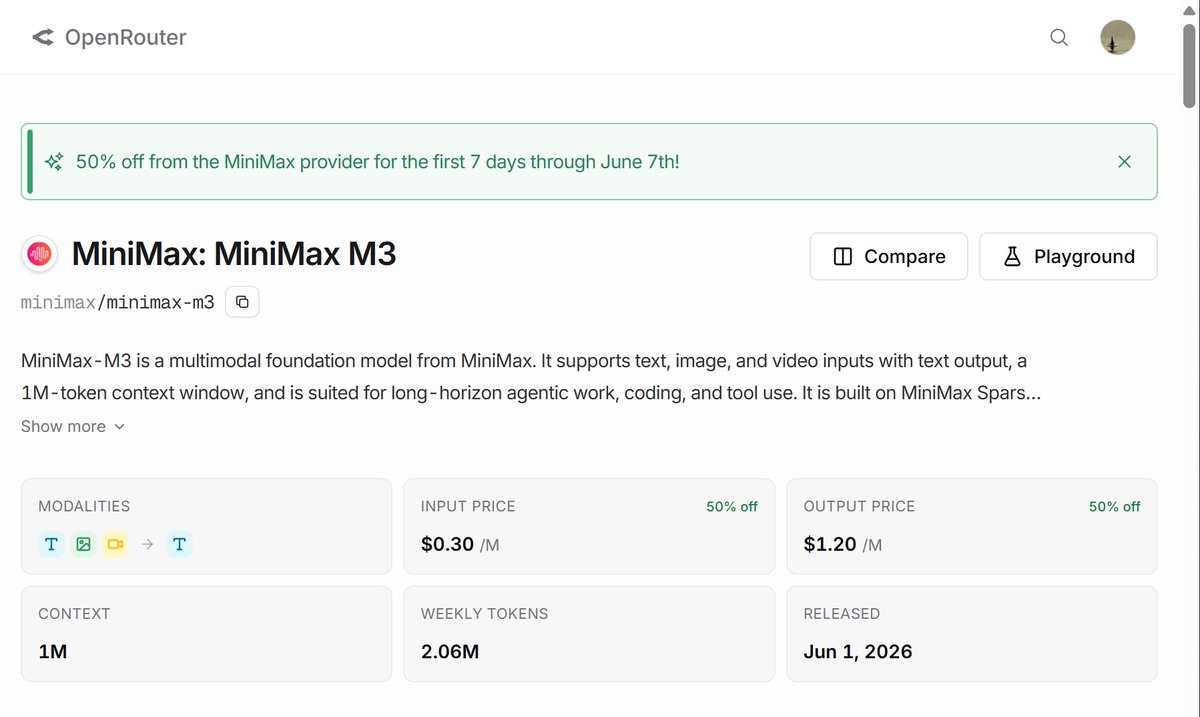Click the WEEKLY TOKENS card label
The width and height of the screenshot is (1200, 717).
[x=485, y=614]
